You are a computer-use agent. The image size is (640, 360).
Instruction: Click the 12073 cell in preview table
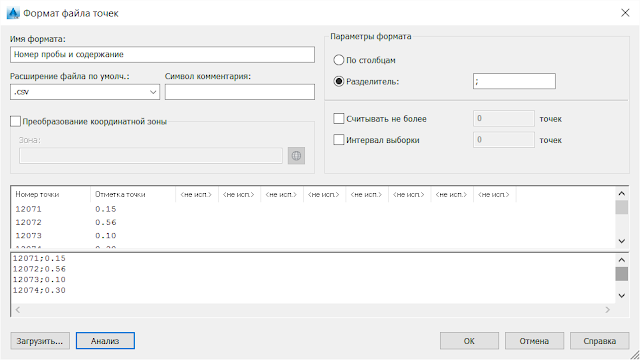(x=29, y=236)
